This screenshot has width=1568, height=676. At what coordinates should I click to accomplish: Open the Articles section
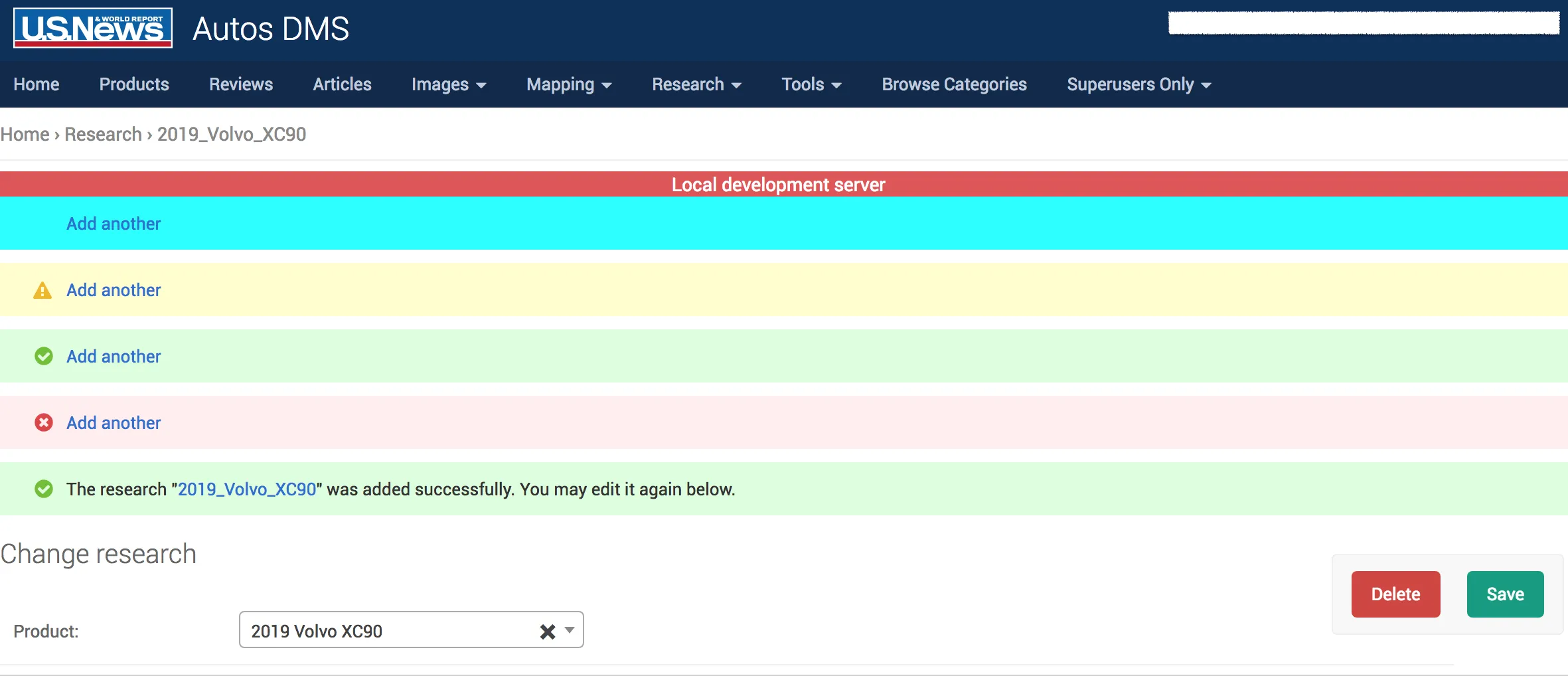point(343,84)
